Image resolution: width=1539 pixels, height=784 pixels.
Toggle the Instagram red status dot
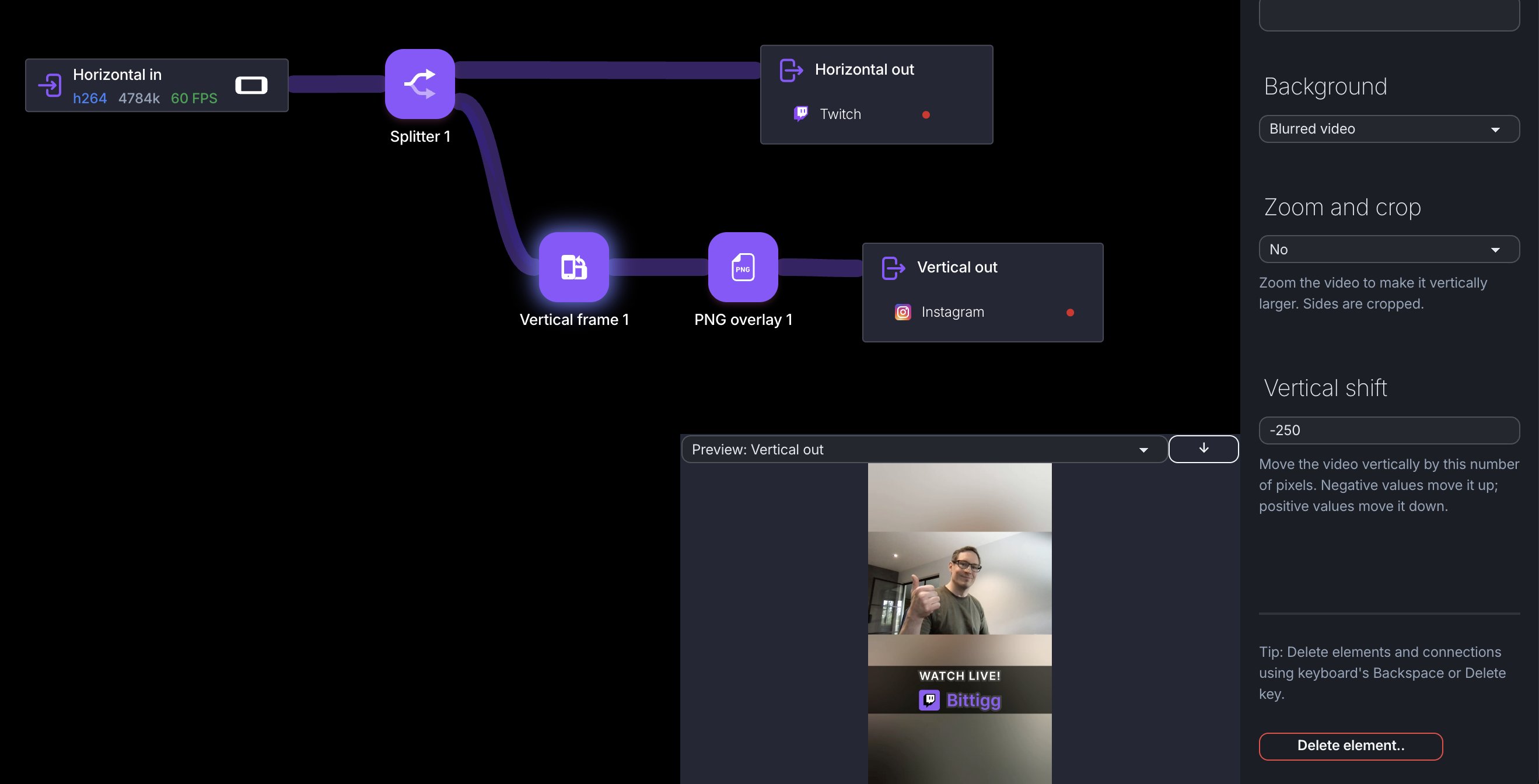[x=1069, y=313]
